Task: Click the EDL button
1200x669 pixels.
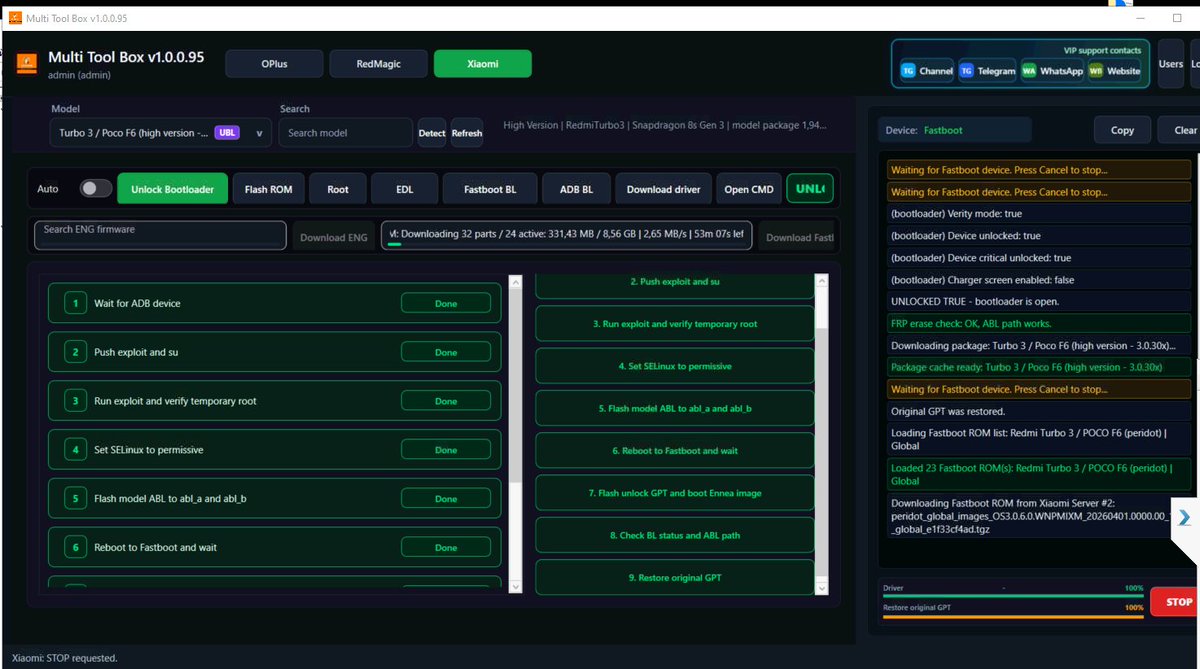Action: (x=404, y=189)
